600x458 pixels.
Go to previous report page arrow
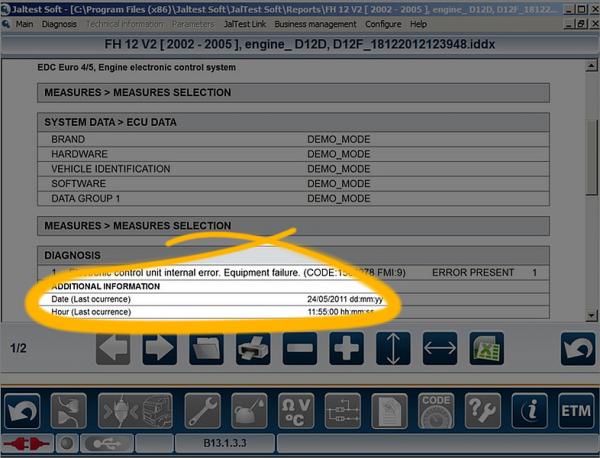[113, 348]
